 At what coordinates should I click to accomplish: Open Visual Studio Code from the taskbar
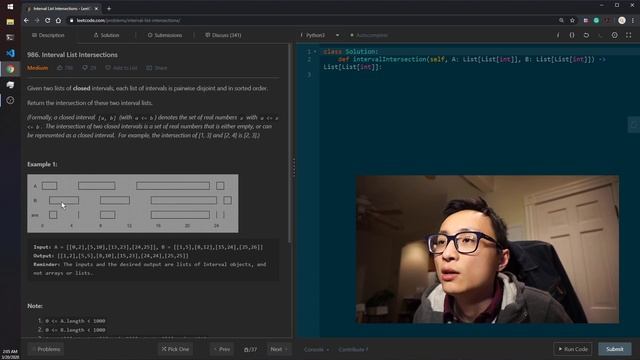(10, 53)
